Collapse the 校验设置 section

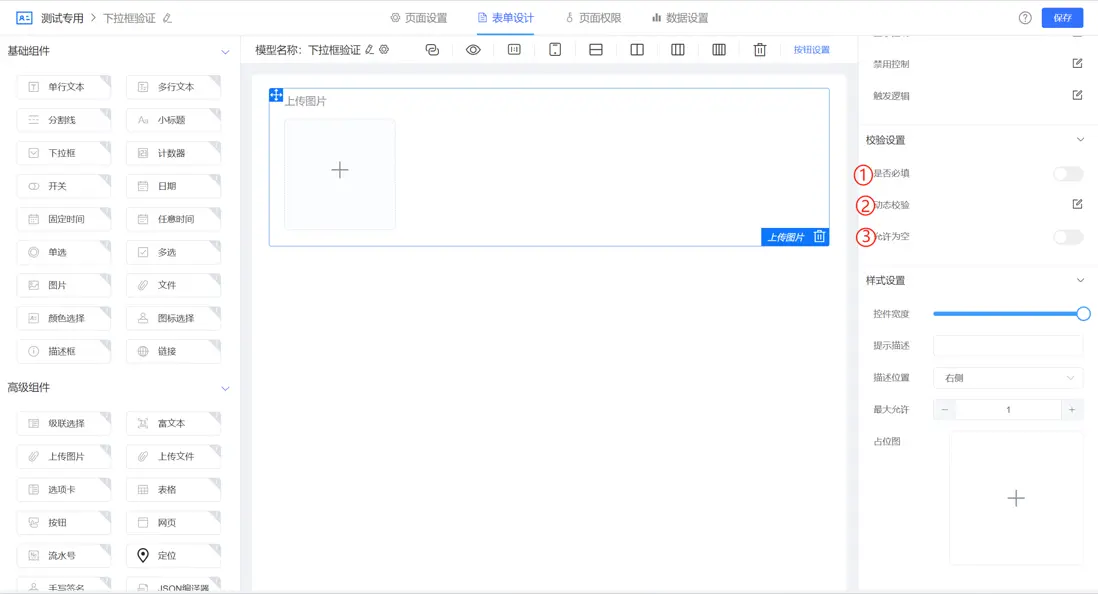tap(1079, 140)
